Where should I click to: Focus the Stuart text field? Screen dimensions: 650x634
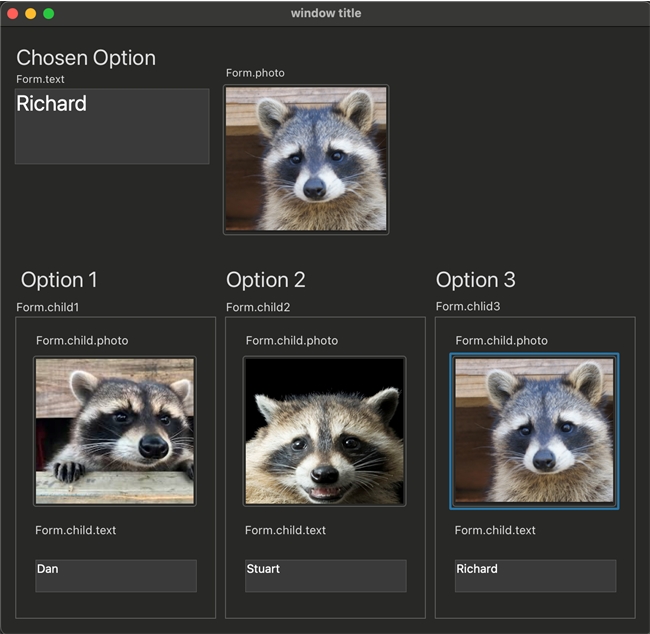pyautogui.click(x=326, y=575)
